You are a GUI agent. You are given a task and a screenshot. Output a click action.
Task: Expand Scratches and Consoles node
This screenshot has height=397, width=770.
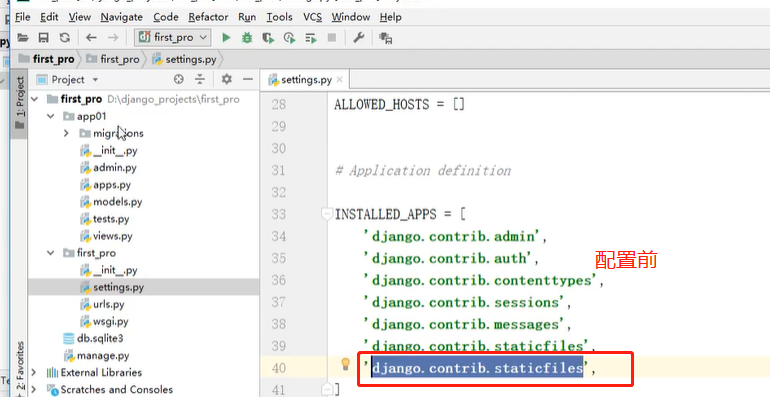[x=34, y=390]
